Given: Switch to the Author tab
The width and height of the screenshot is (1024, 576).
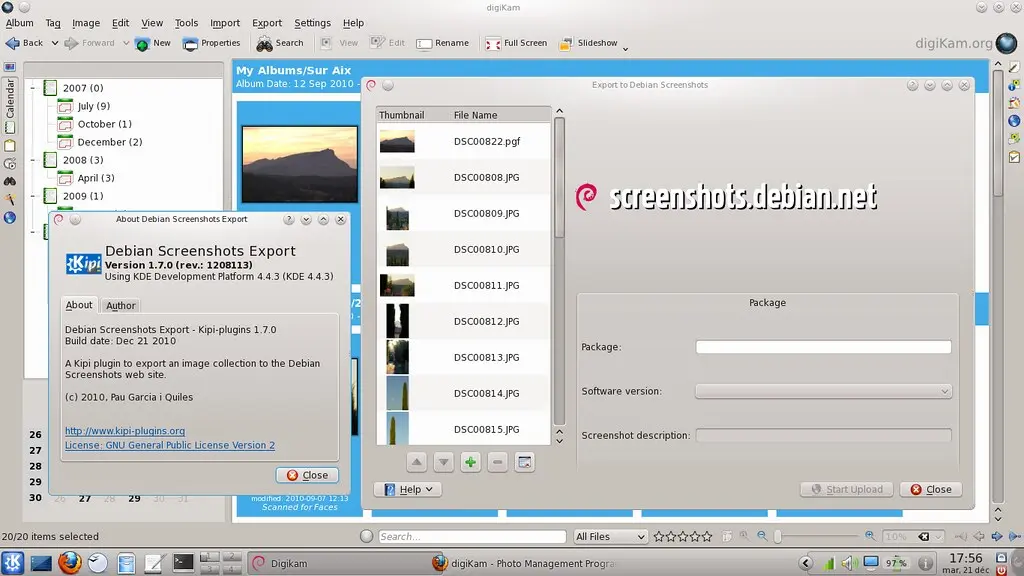Looking at the screenshot, I should pos(120,305).
